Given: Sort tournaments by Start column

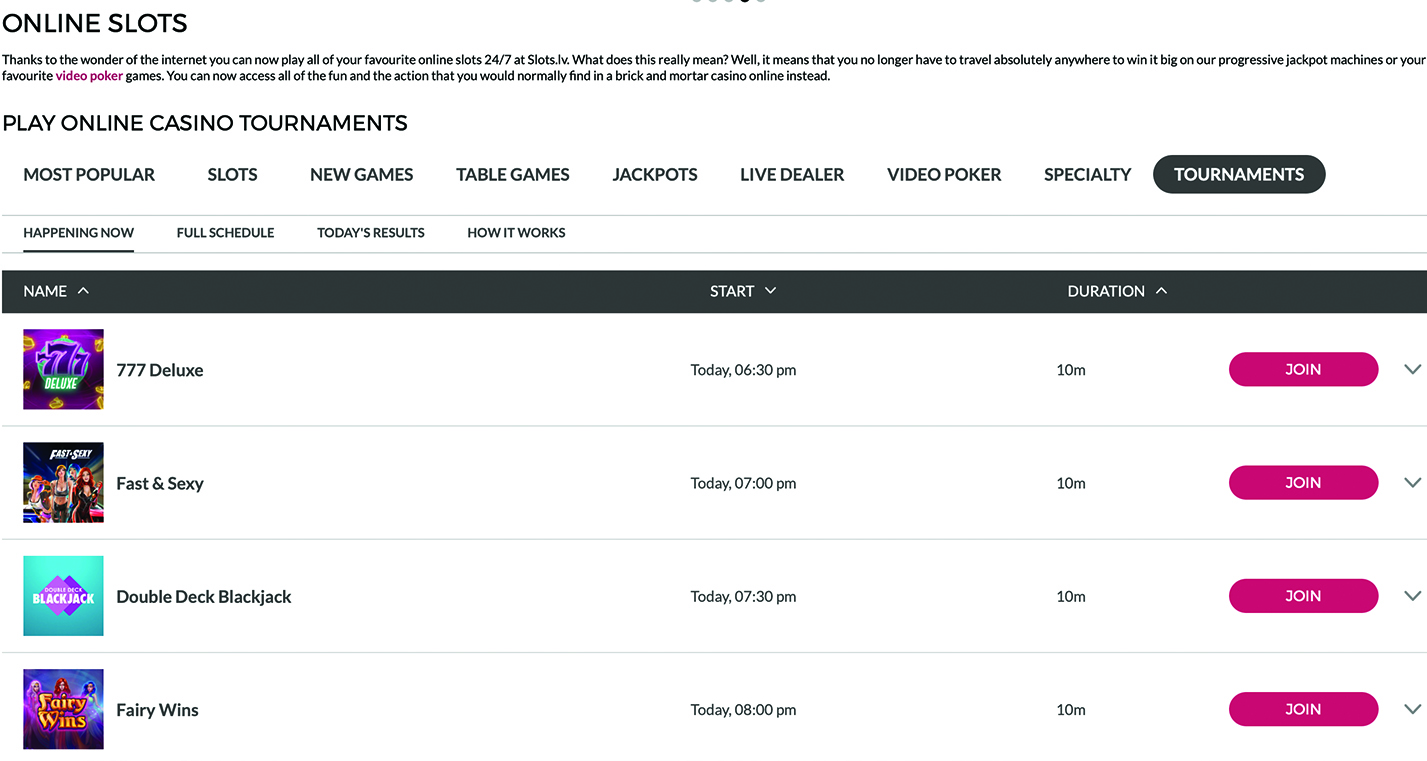Looking at the screenshot, I should click(x=743, y=291).
